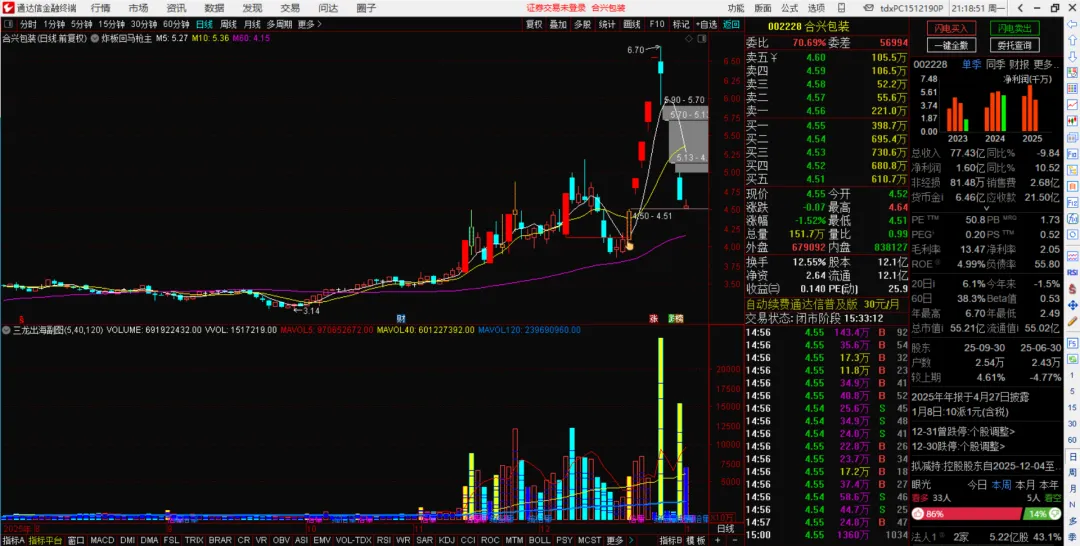Select the pencil drawing tool icon

tap(1072, 321)
